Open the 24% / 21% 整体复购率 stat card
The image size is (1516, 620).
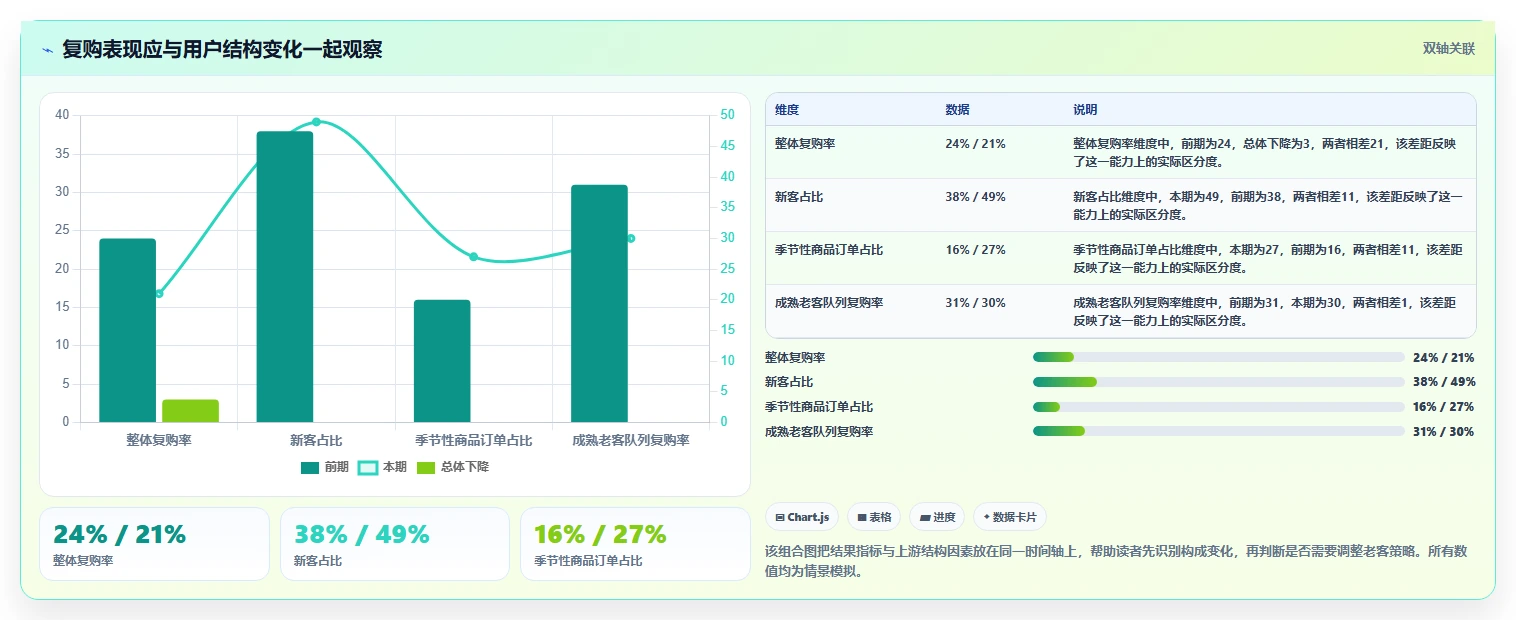click(155, 544)
